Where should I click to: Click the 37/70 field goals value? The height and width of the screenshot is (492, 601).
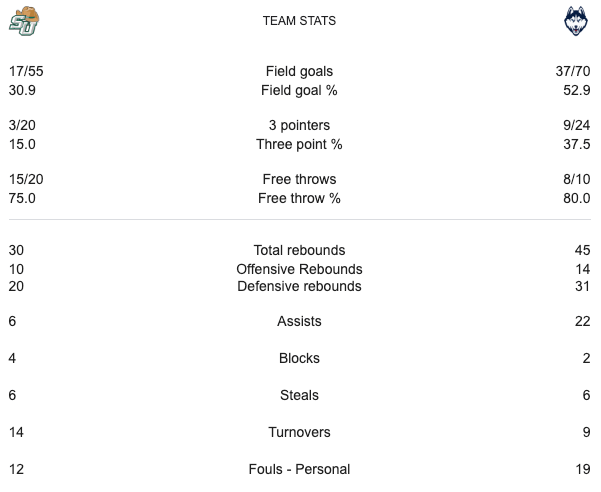pos(572,71)
